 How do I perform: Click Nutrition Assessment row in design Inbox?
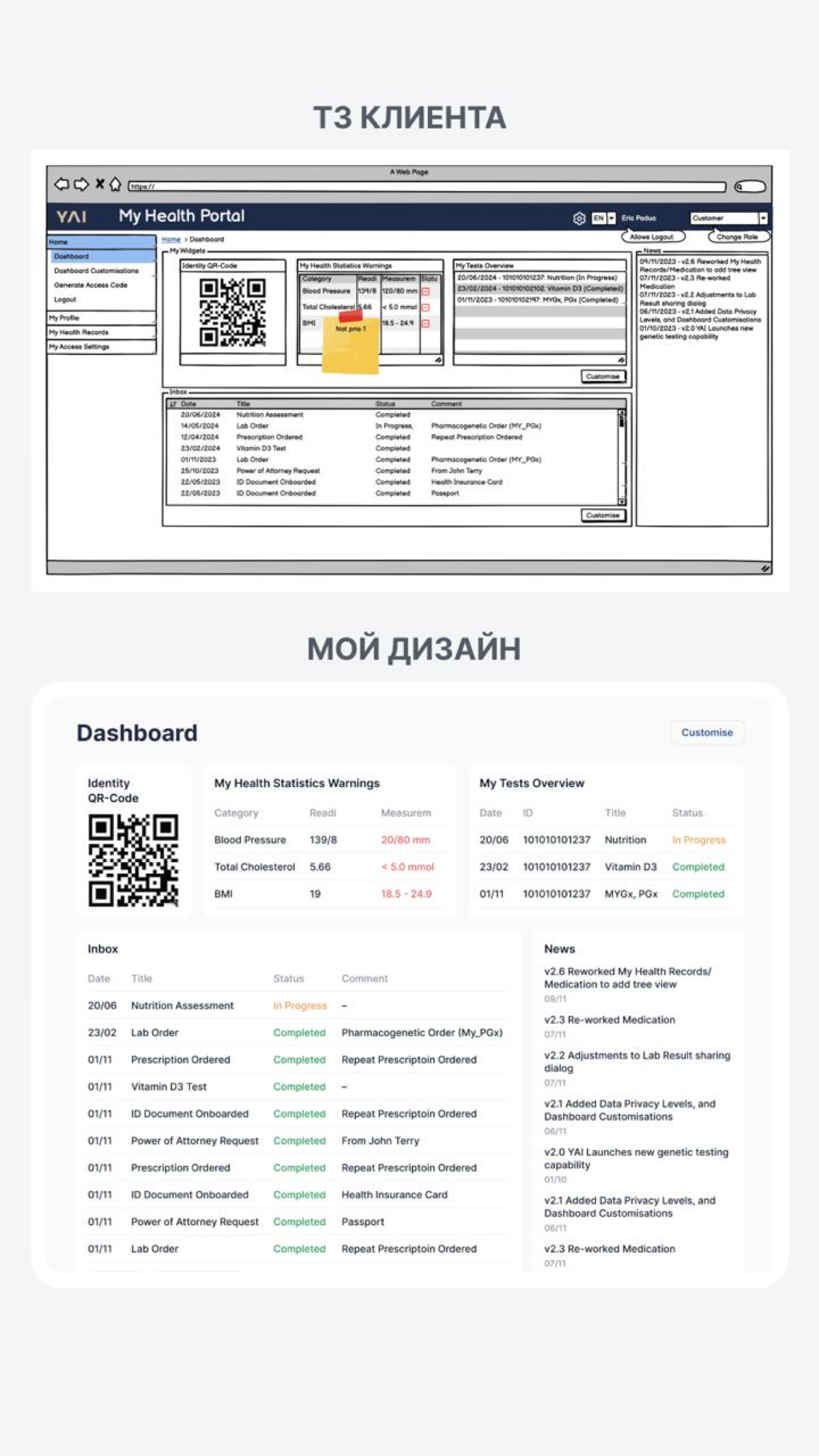point(298,1006)
